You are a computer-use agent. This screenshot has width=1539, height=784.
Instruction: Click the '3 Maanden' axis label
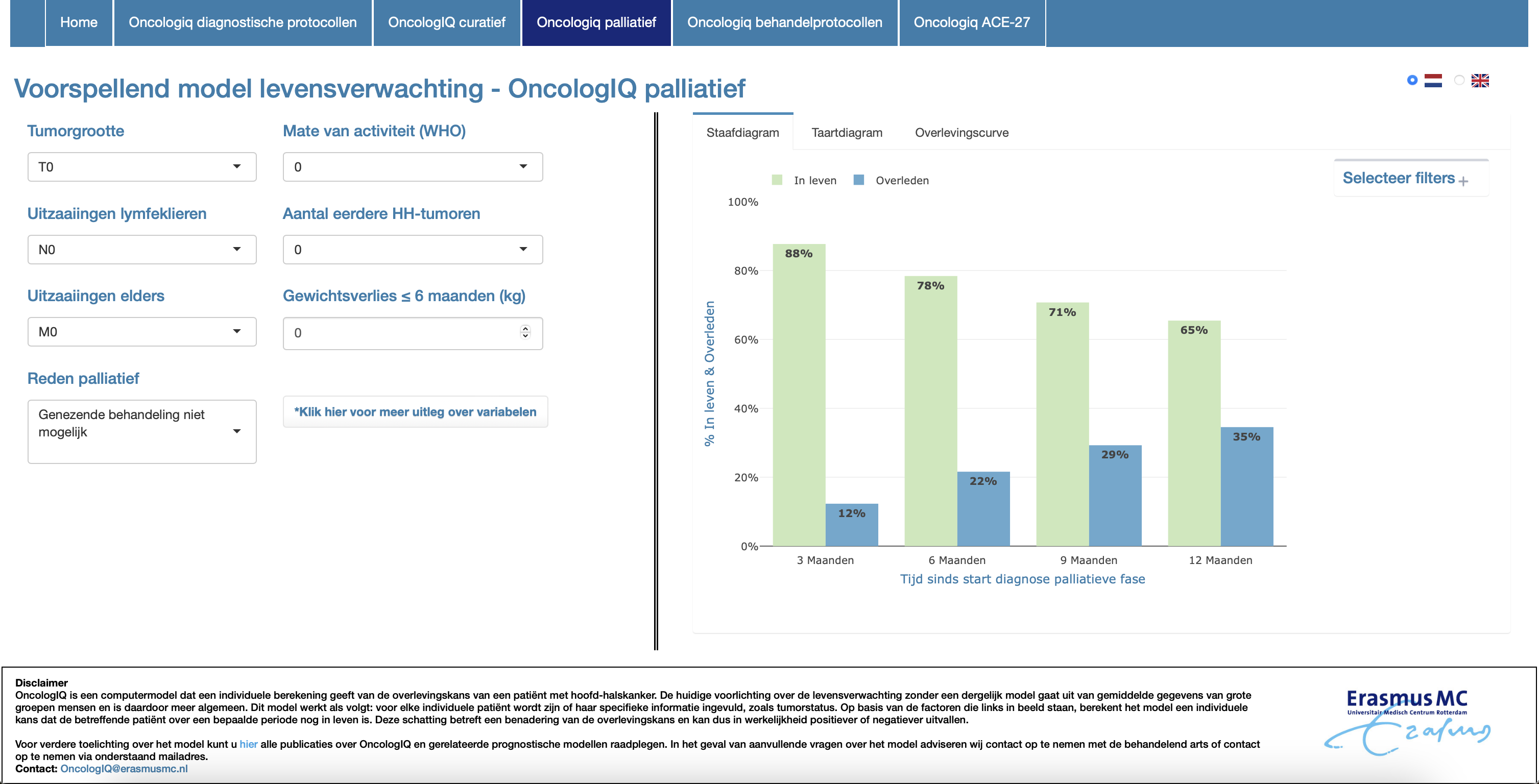pyautogui.click(x=825, y=560)
